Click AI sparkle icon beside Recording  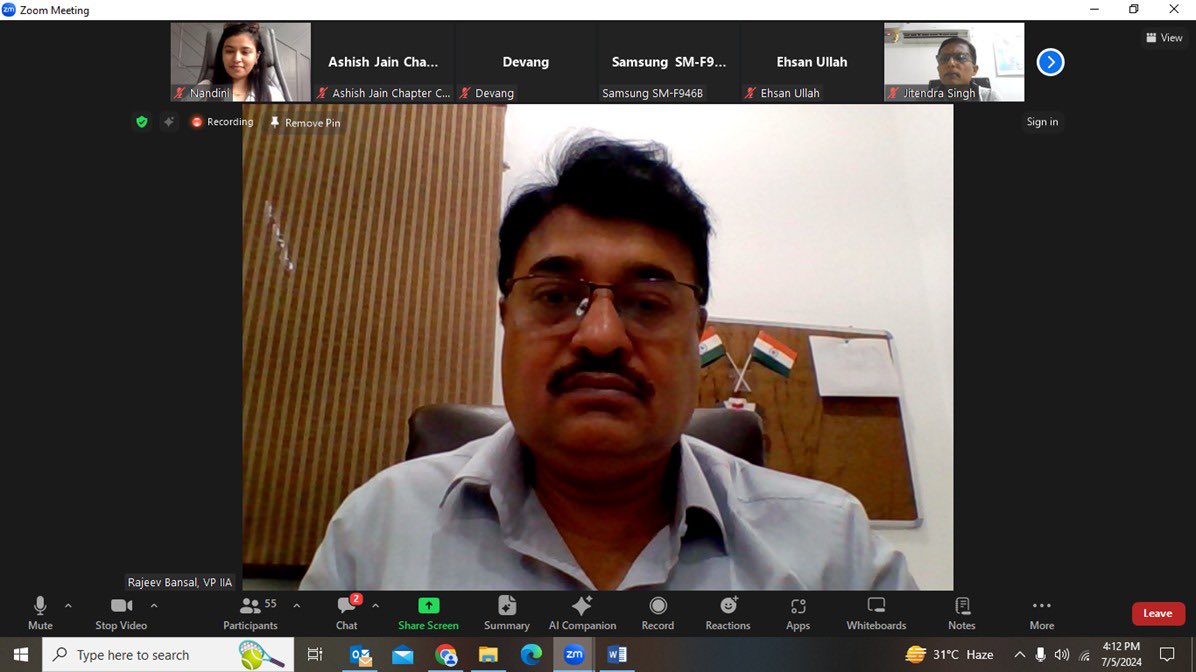[169, 122]
